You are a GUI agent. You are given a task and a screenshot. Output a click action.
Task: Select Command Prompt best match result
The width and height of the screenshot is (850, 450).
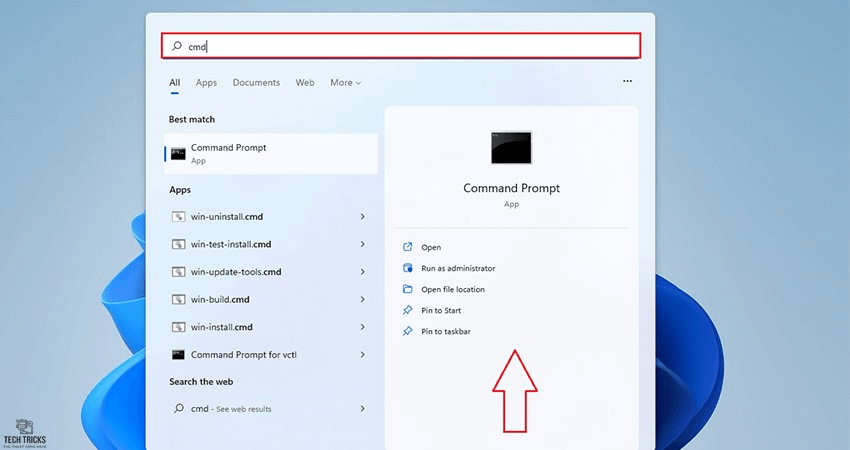271,154
